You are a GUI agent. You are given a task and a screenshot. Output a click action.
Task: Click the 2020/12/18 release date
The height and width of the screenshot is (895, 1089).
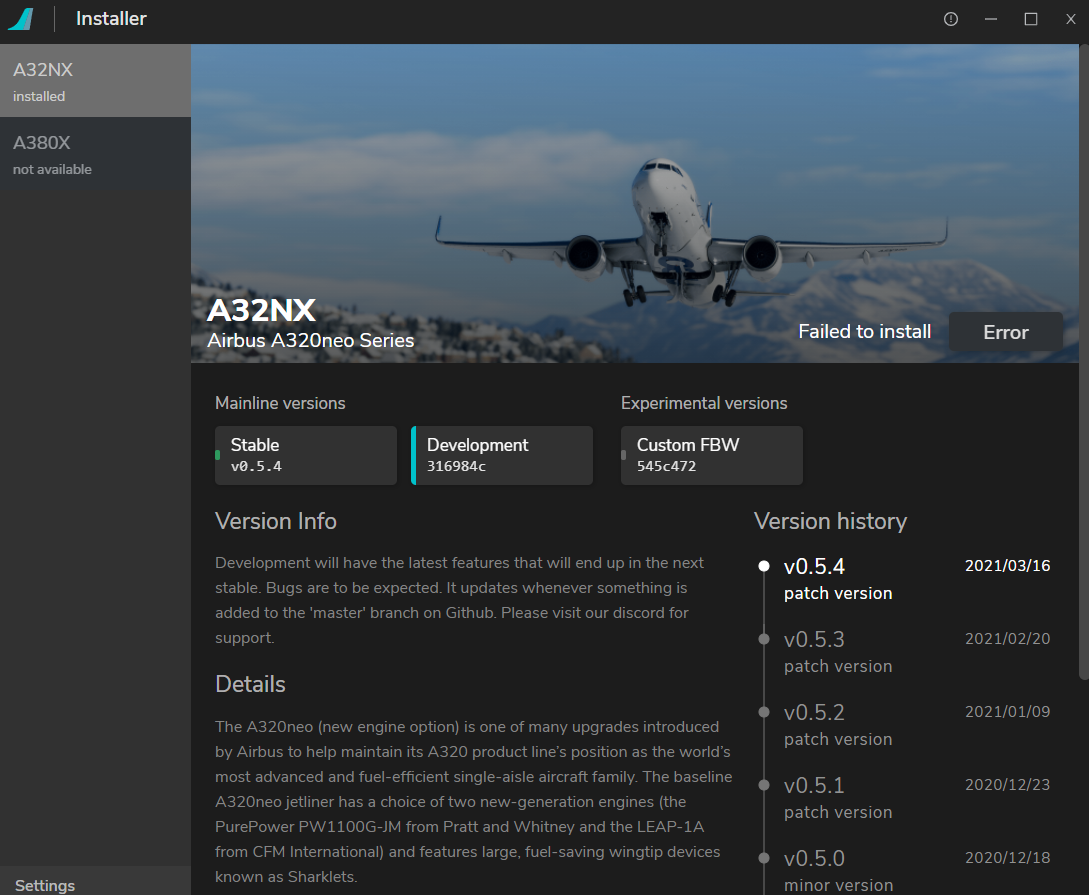[1007, 858]
